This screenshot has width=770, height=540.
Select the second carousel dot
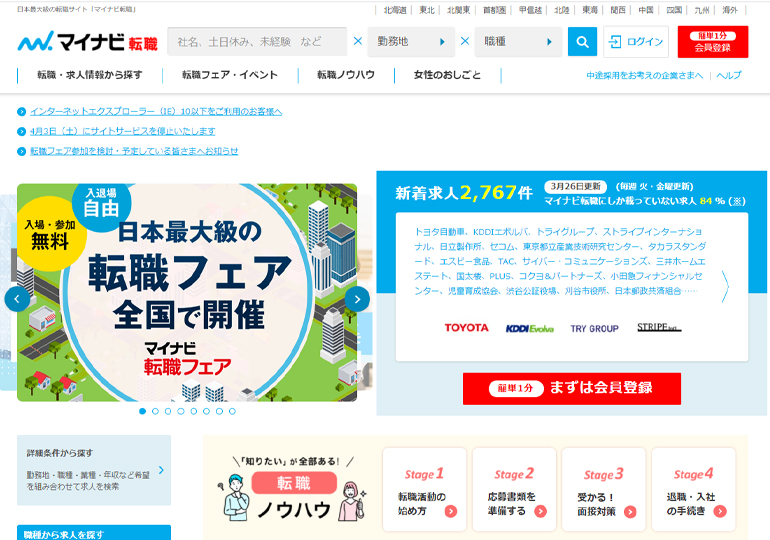click(155, 411)
